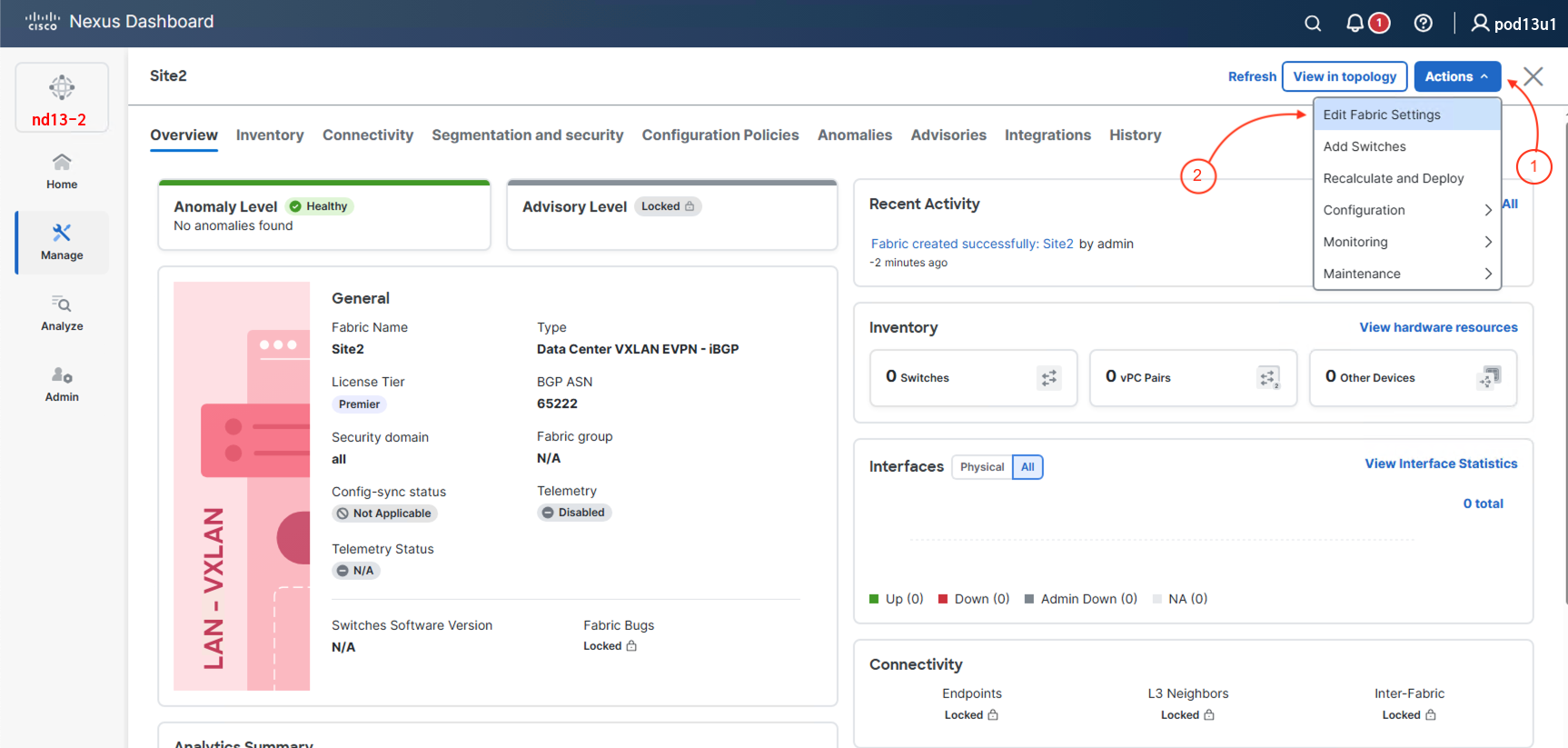Image resolution: width=1568 pixels, height=748 pixels.
Task: Click the View in topology button
Action: 1345,77
